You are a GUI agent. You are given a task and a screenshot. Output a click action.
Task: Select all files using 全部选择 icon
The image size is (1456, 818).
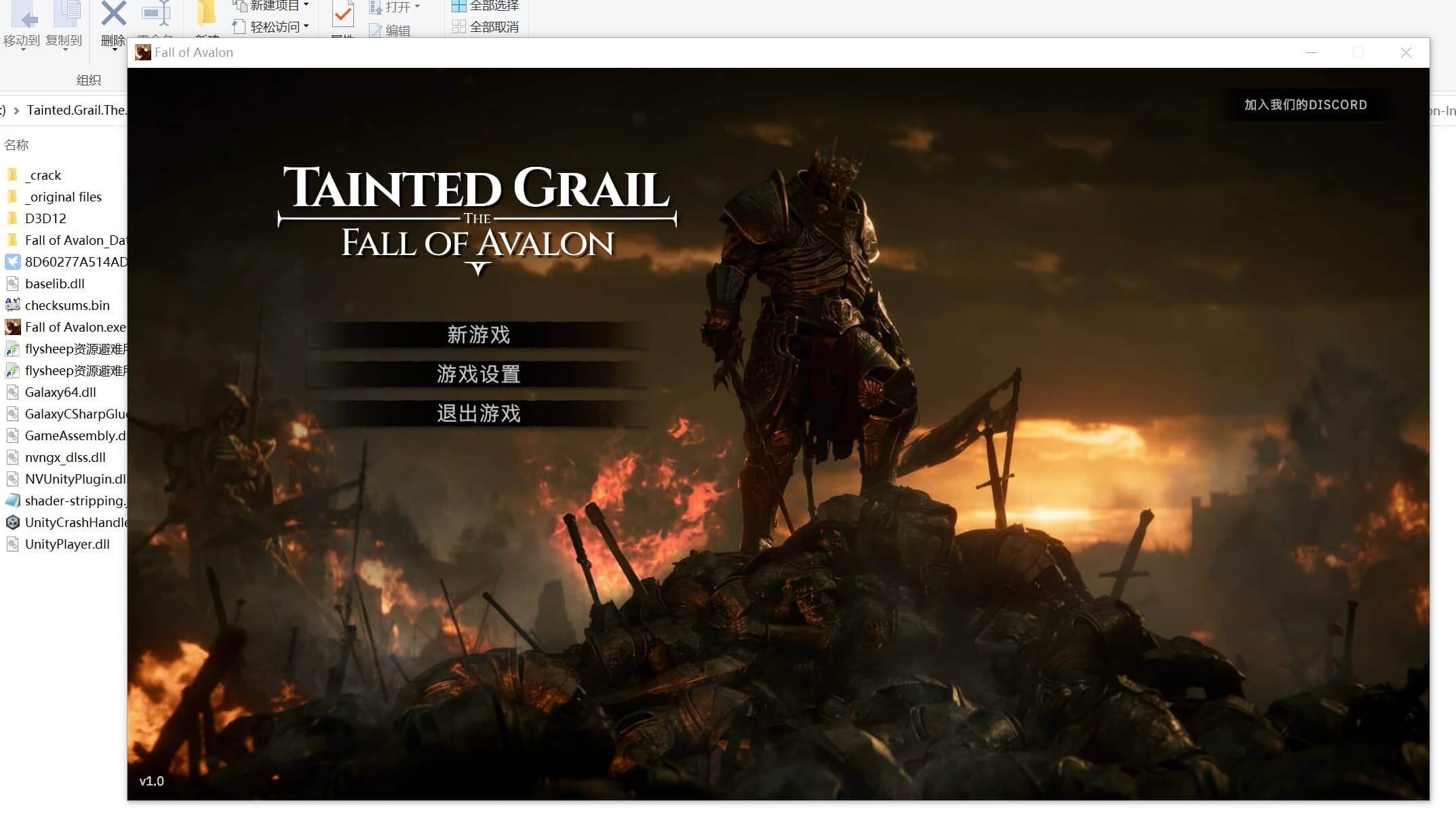(484, 7)
